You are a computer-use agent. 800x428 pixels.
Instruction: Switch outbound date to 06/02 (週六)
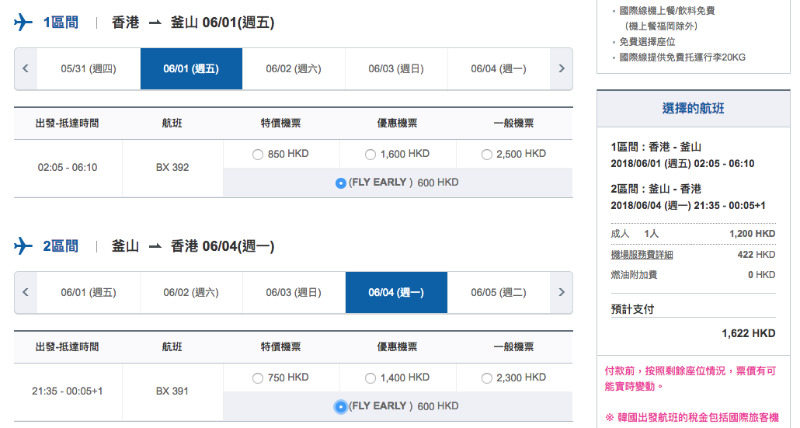(293, 68)
